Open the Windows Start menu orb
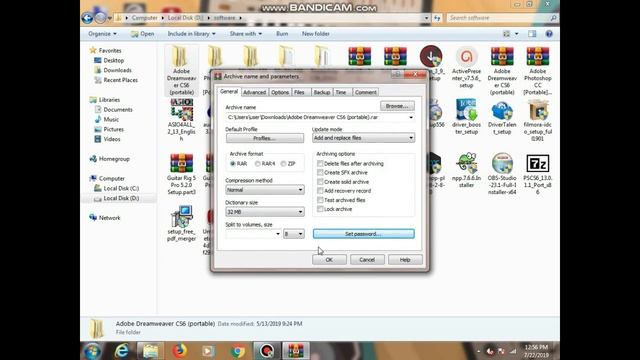This screenshot has width=640, height=360. coord(93,351)
